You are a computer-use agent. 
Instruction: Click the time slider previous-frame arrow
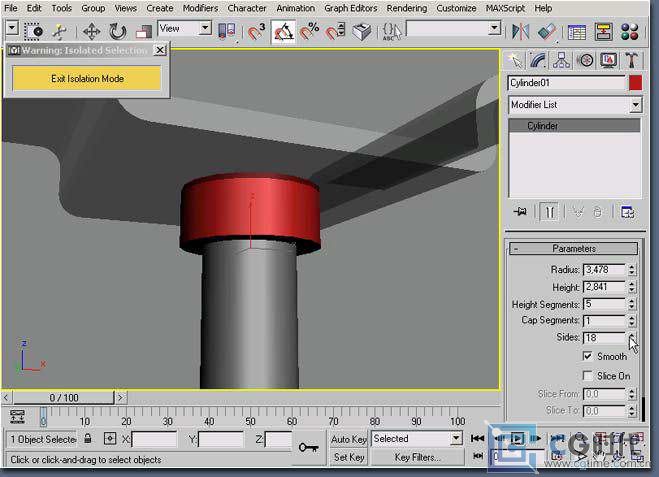click(x=6, y=397)
